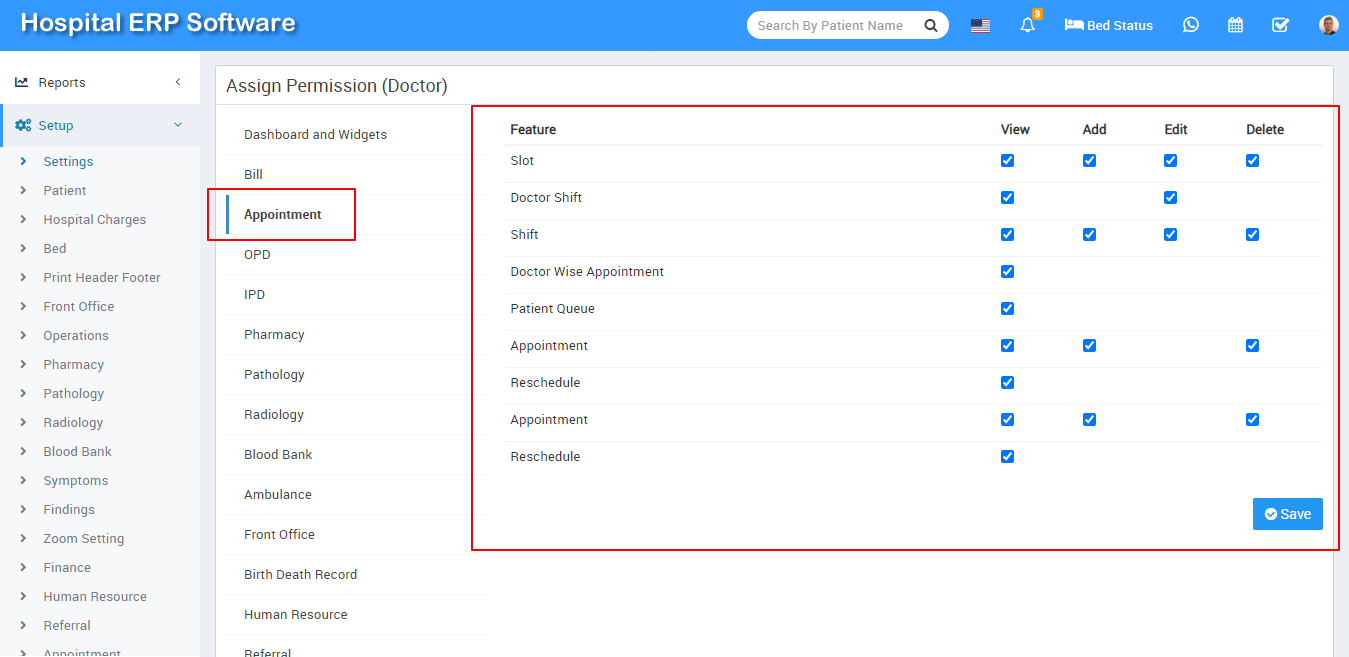Image resolution: width=1349 pixels, height=657 pixels.
Task: Click the task checklist icon in header
Action: (1280, 25)
